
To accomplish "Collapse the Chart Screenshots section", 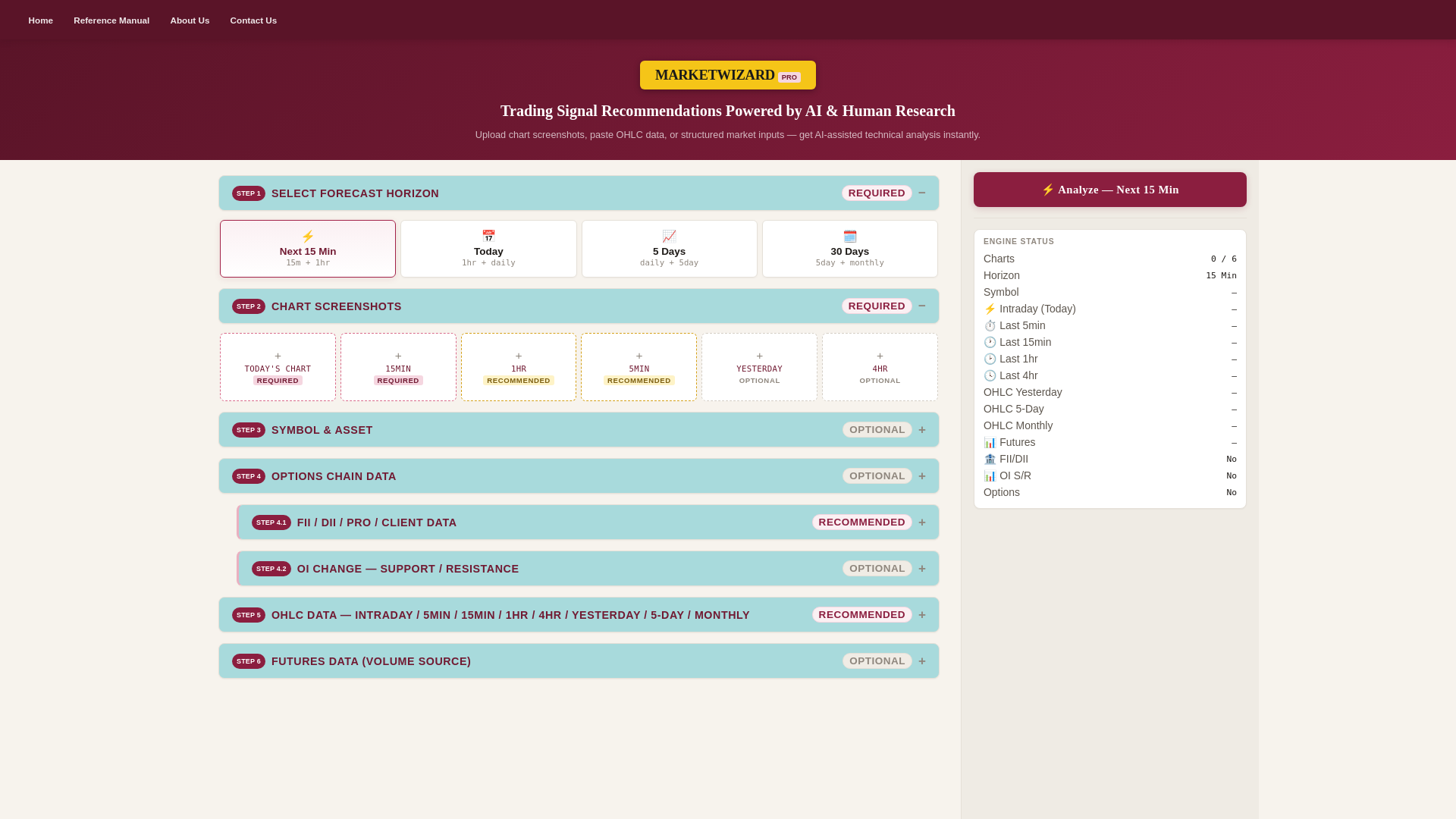I will pos(922,306).
